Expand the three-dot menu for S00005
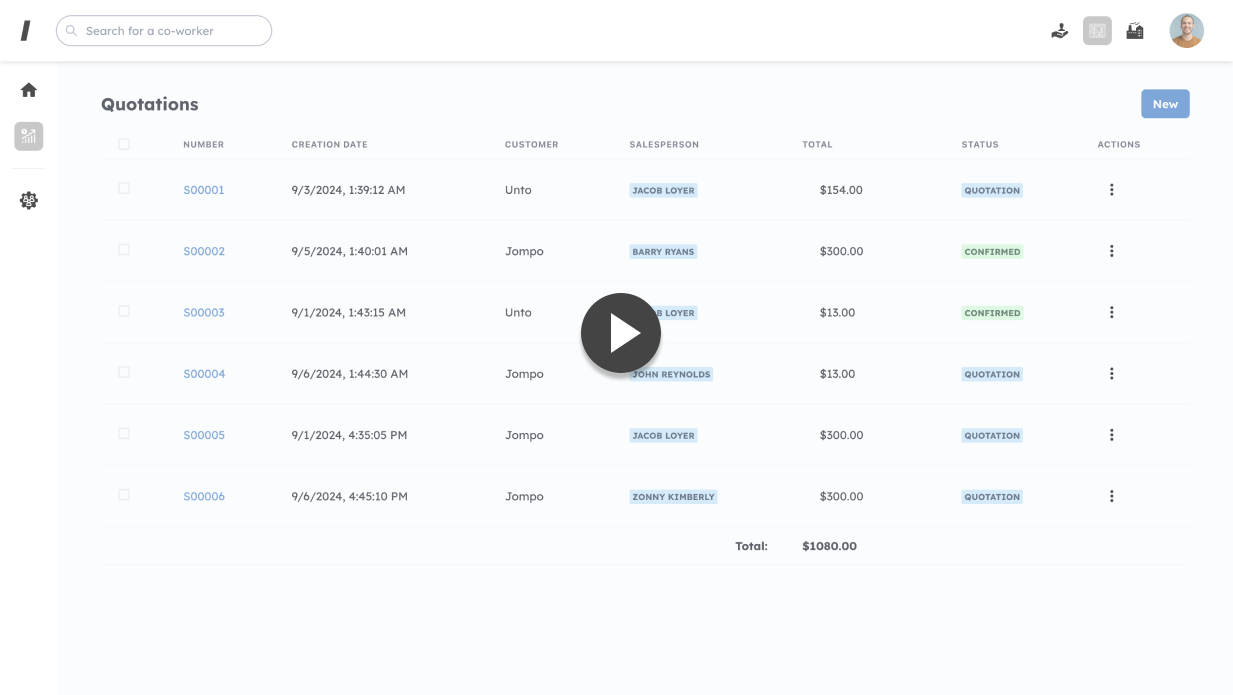This screenshot has width=1233, height=695. click(x=1111, y=435)
